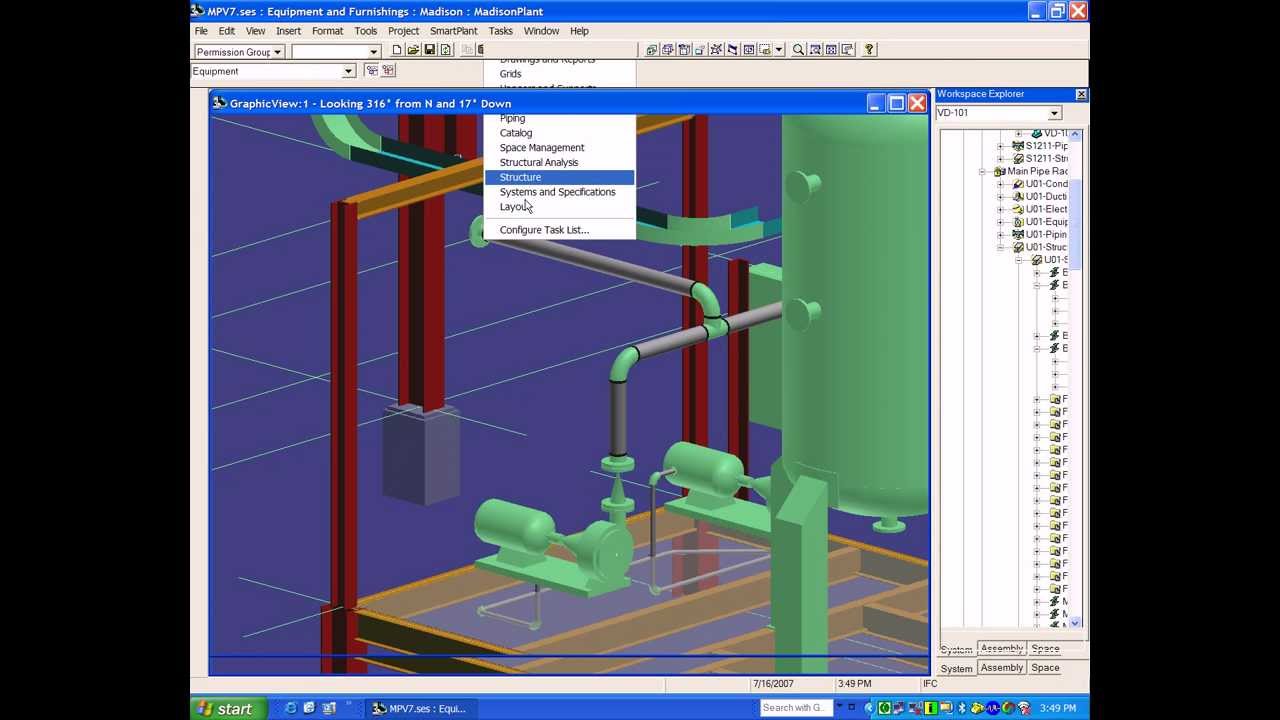
Task: Choose Systems and Specifications task
Action: [559, 192]
